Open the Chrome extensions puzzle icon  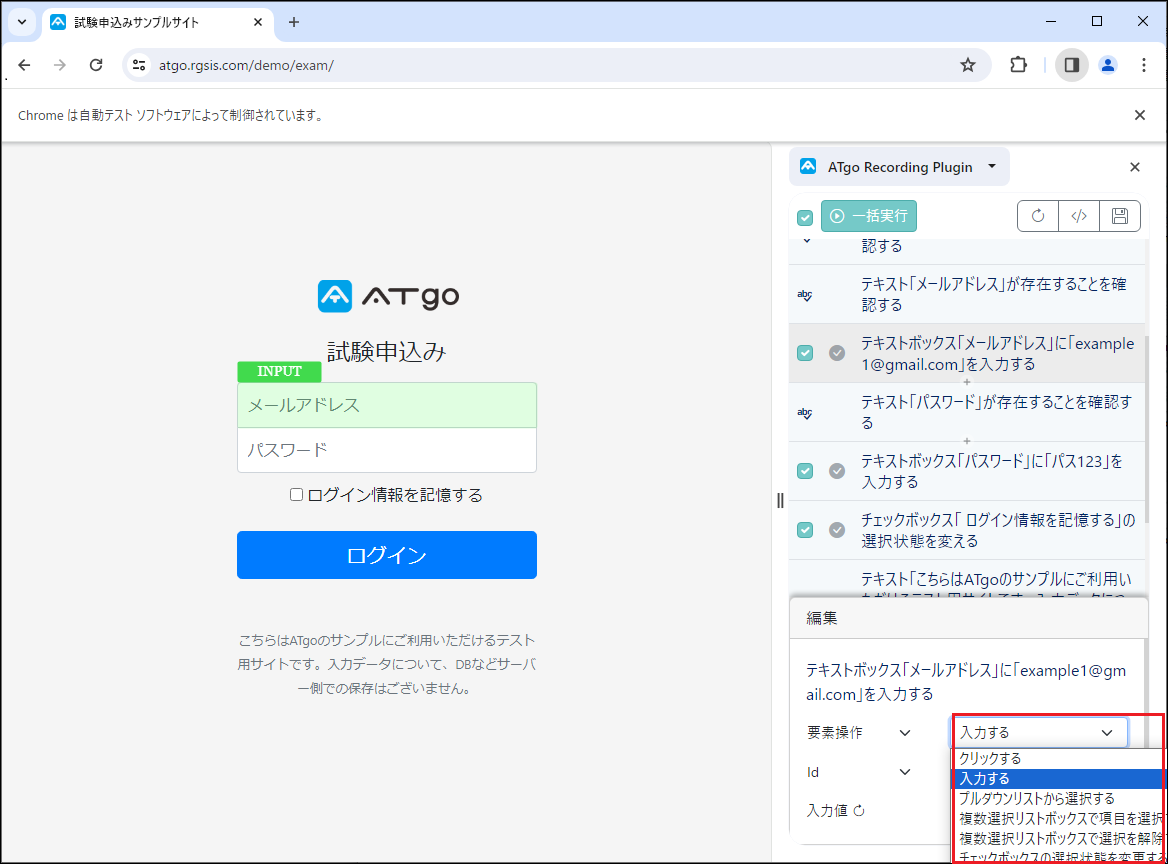pos(1018,64)
